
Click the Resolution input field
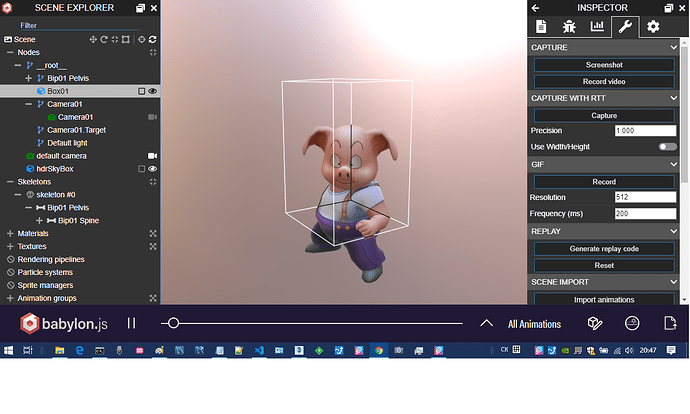pos(645,197)
